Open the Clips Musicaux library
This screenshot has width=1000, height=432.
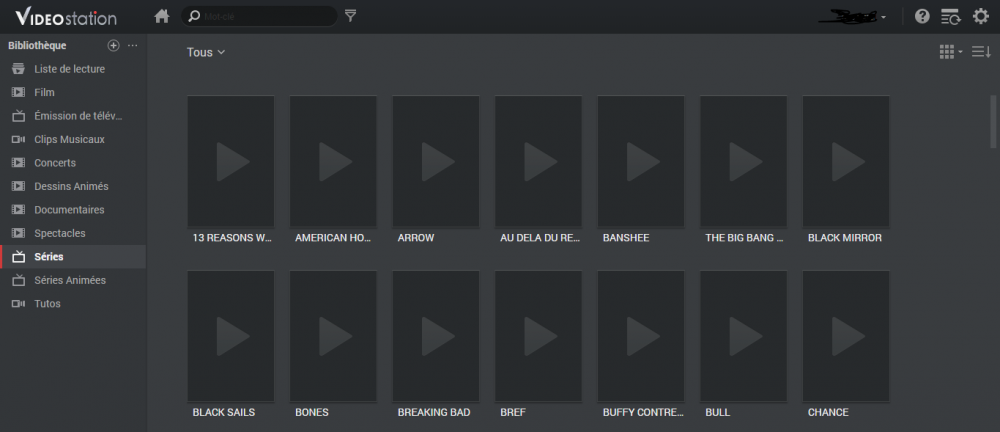[73, 139]
